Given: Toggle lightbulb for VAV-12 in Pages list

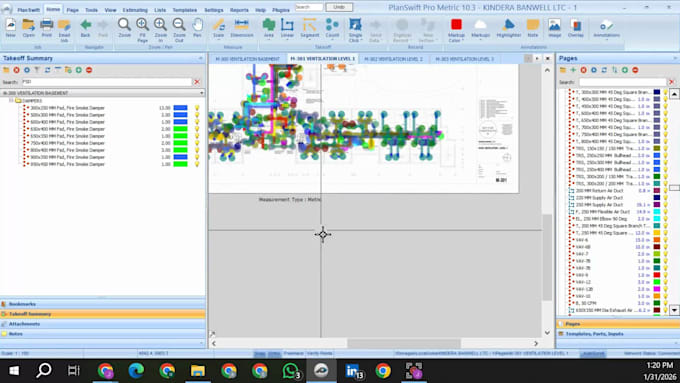Looking at the screenshot, I should point(666,282).
